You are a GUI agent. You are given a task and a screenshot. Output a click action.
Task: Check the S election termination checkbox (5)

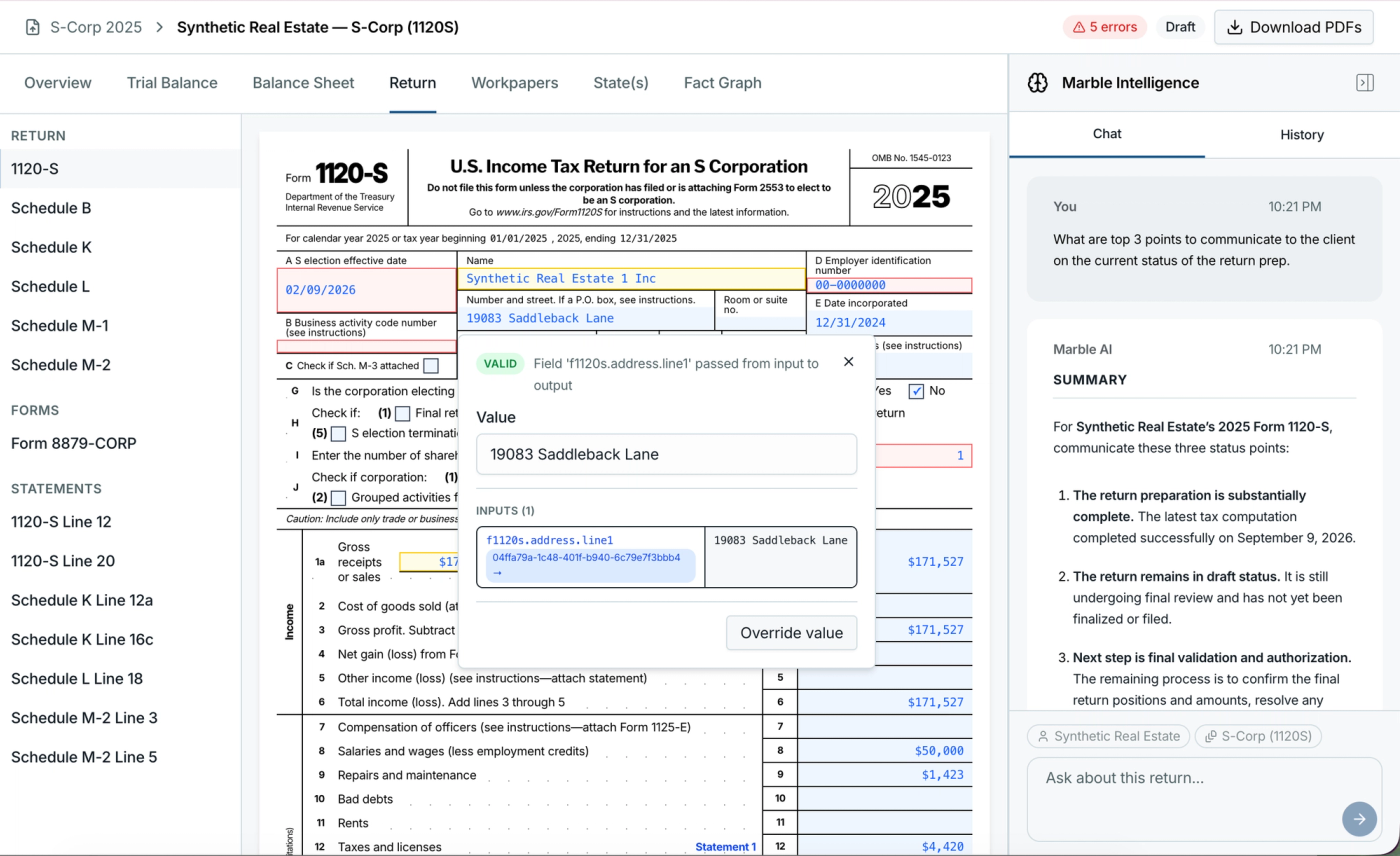click(x=339, y=434)
